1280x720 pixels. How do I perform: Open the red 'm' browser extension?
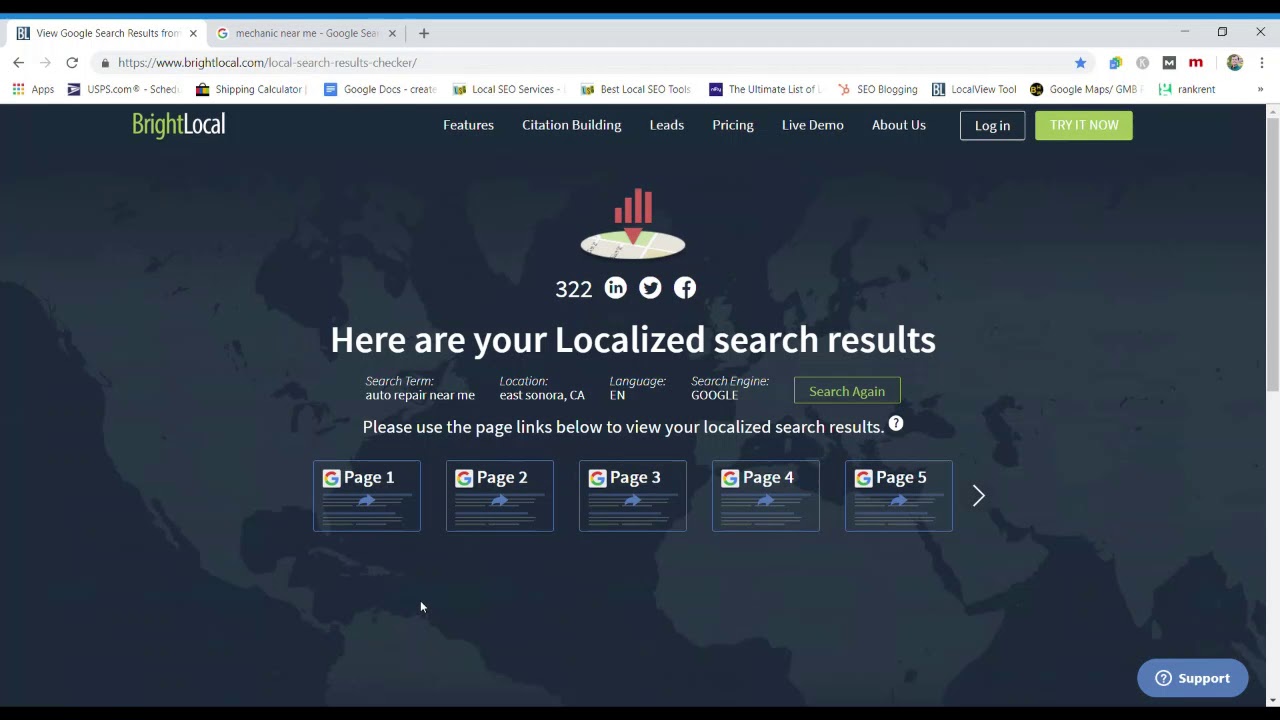[x=1196, y=62]
